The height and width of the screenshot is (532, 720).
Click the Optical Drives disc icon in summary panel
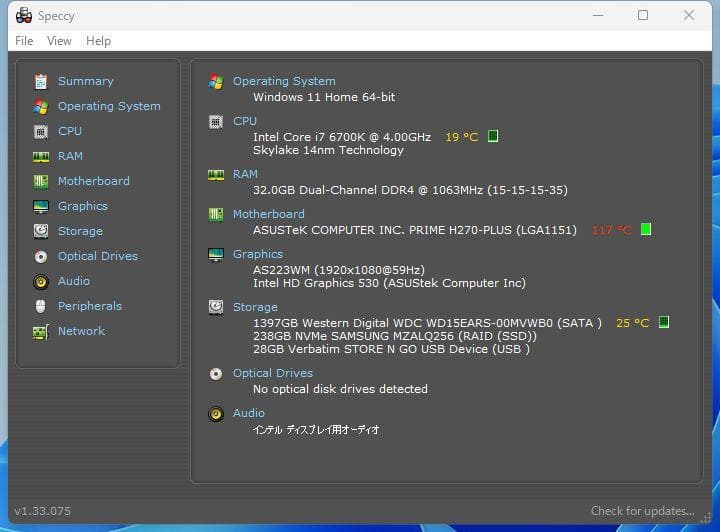(x=216, y=374)
